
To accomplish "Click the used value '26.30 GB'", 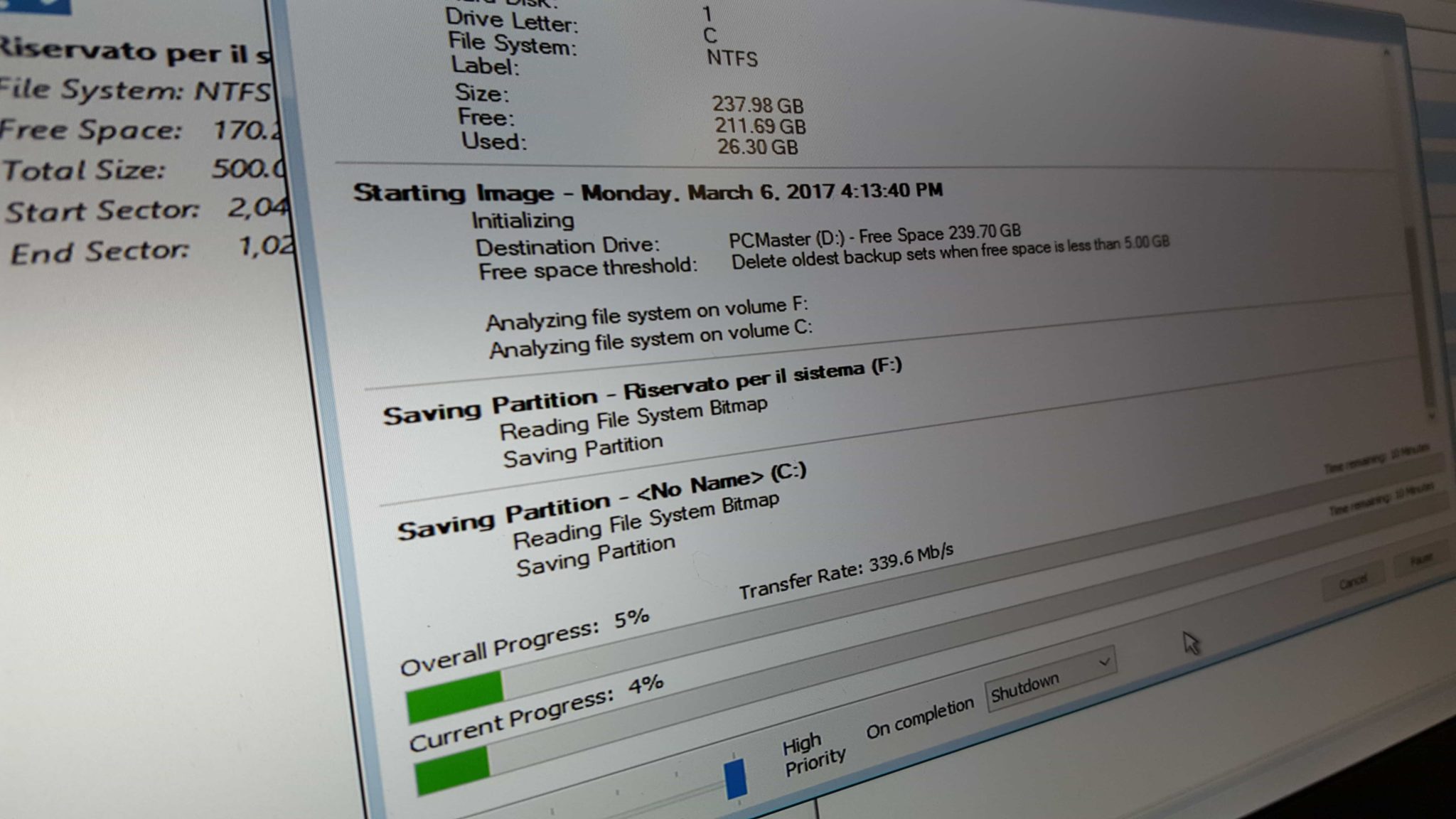I will [758, 147].
